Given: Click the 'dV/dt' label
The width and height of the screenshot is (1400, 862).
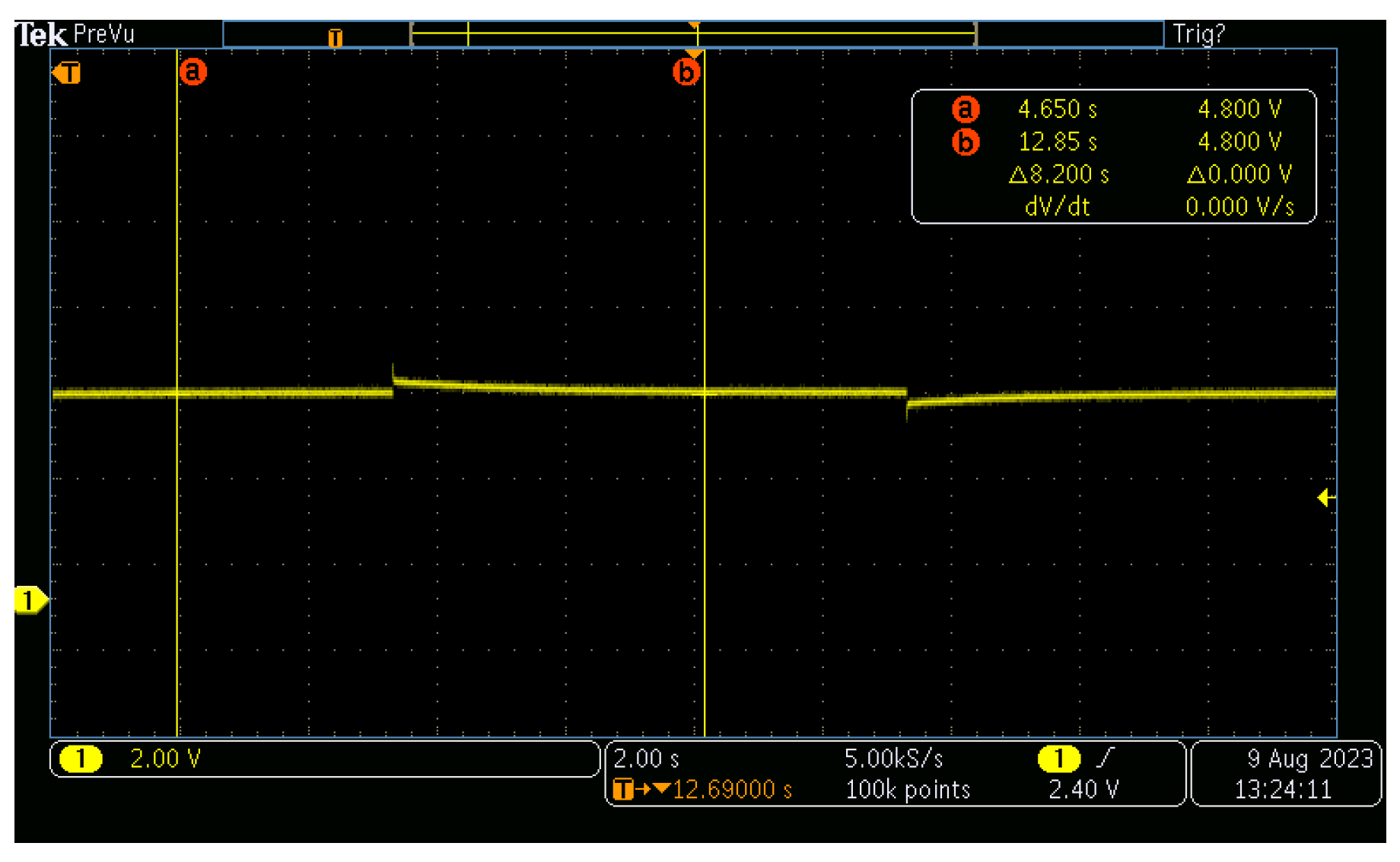Looking at the screenshot, I should (1057, 207).
